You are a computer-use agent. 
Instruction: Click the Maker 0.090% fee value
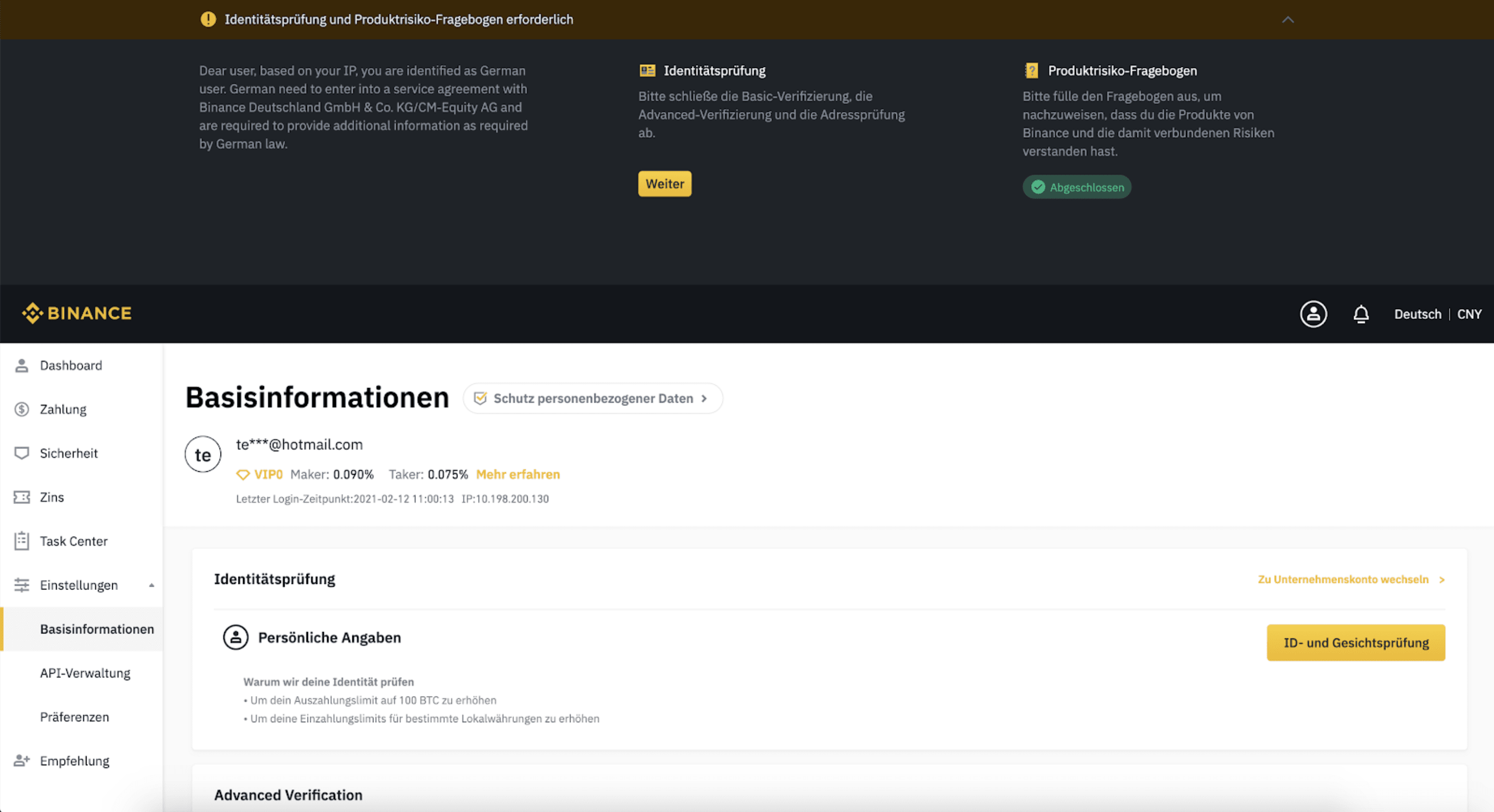pos(354,475)
